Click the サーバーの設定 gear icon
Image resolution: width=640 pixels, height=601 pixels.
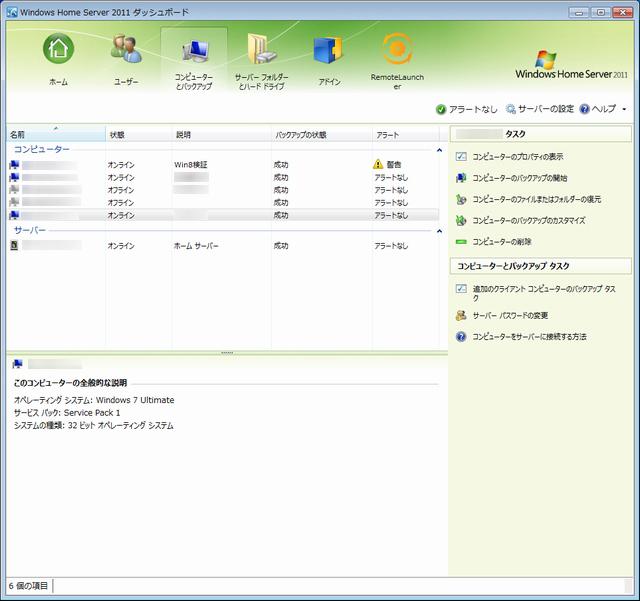tap(511, 109)
